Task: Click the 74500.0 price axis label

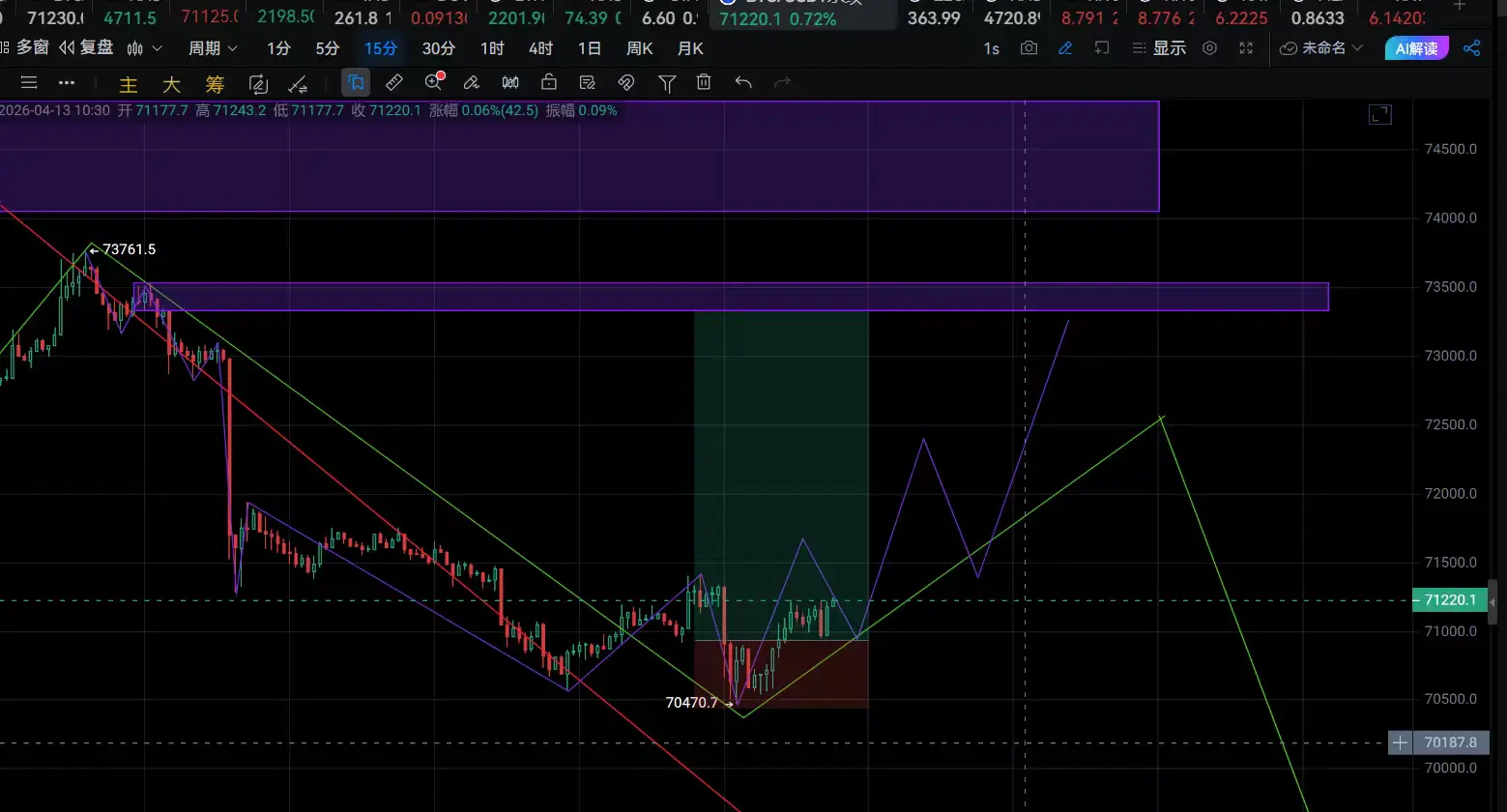Action: [1451, 149]
